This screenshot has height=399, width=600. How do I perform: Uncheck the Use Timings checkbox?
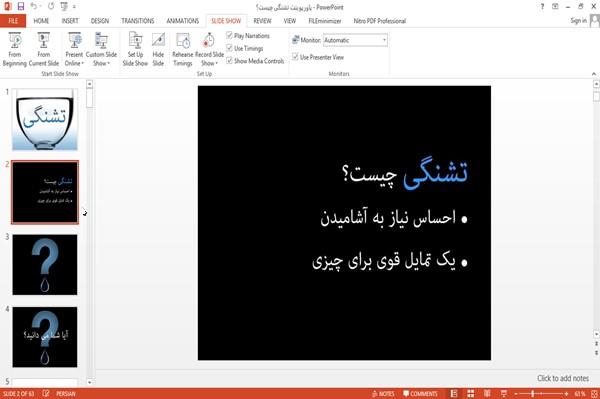tap(229, 48)
